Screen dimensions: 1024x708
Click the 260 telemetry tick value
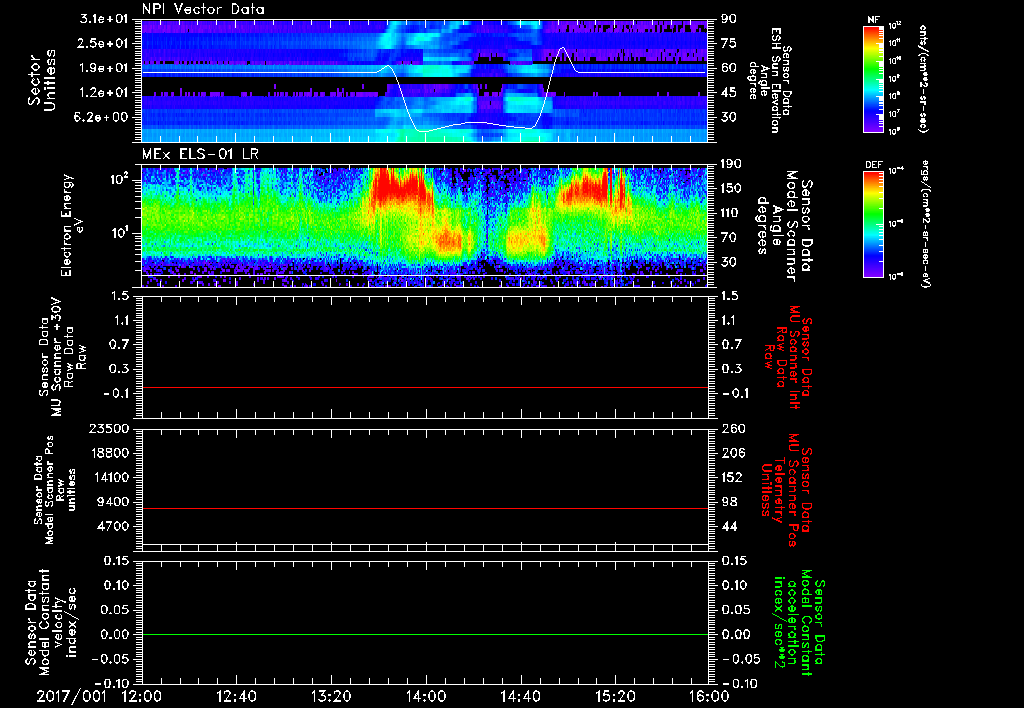(x=733, y=428)
